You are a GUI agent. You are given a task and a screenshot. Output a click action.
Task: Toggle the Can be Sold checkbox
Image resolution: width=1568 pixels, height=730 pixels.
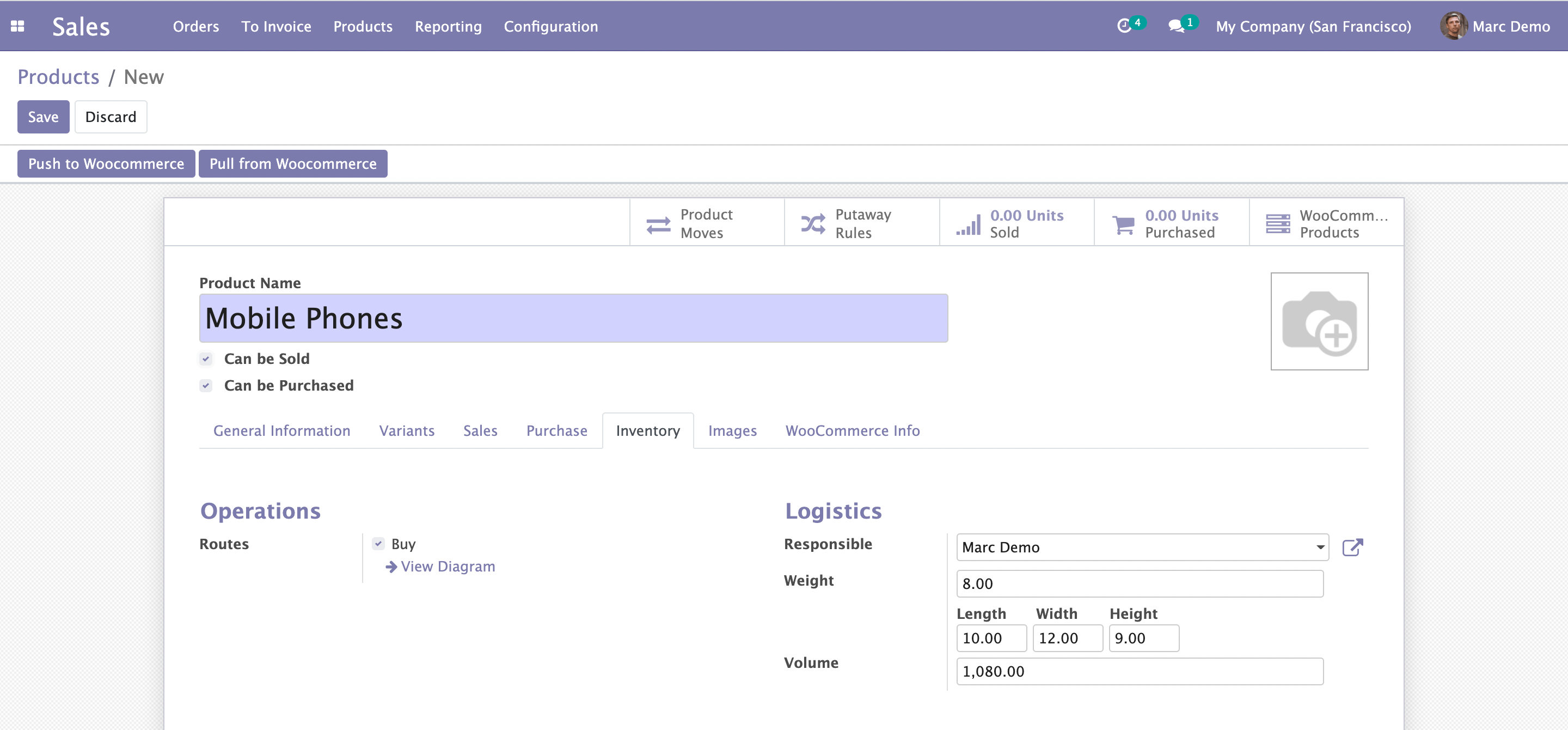coord(206,358)
